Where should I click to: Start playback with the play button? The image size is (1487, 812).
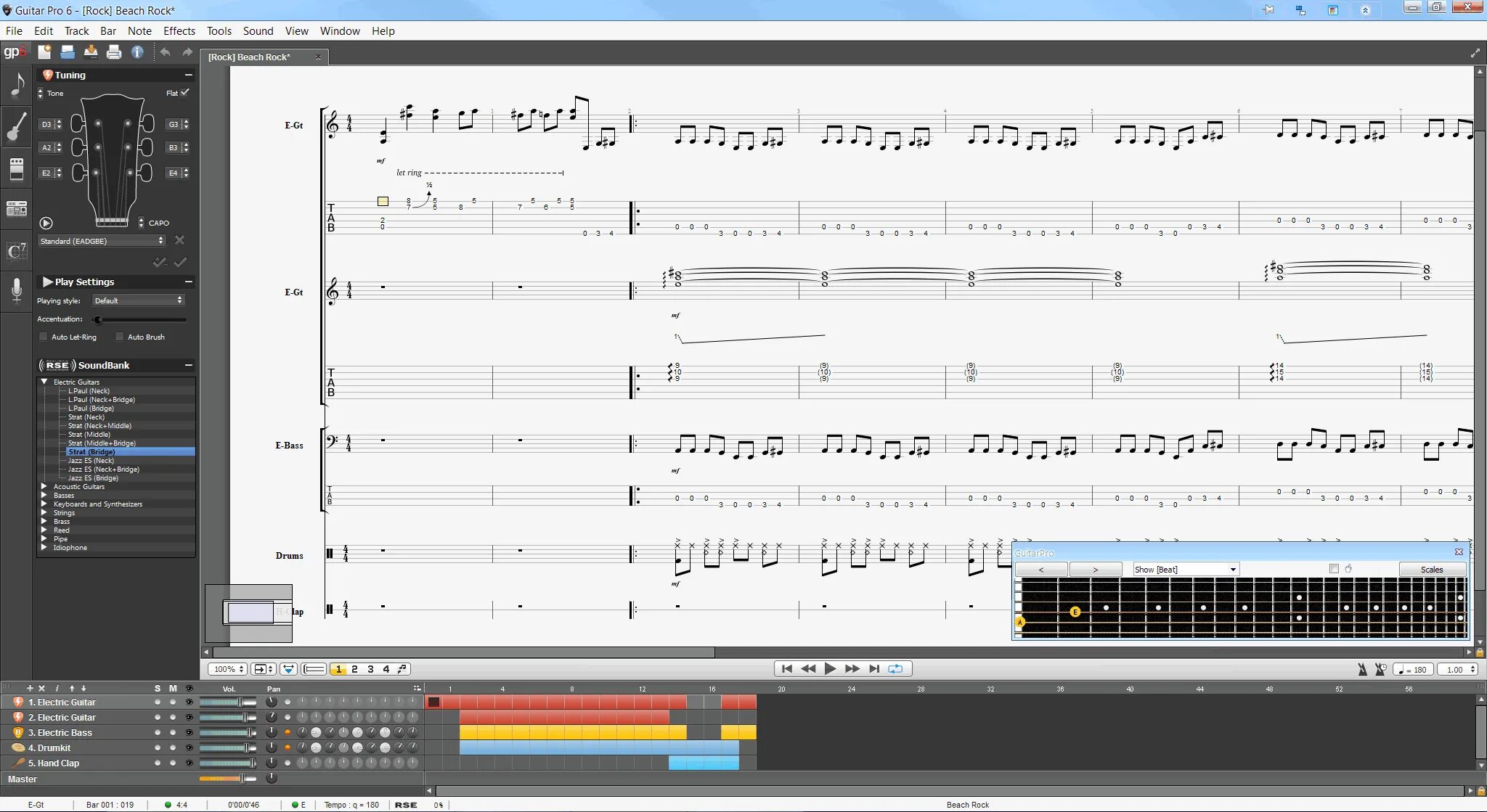click(830, 669)
